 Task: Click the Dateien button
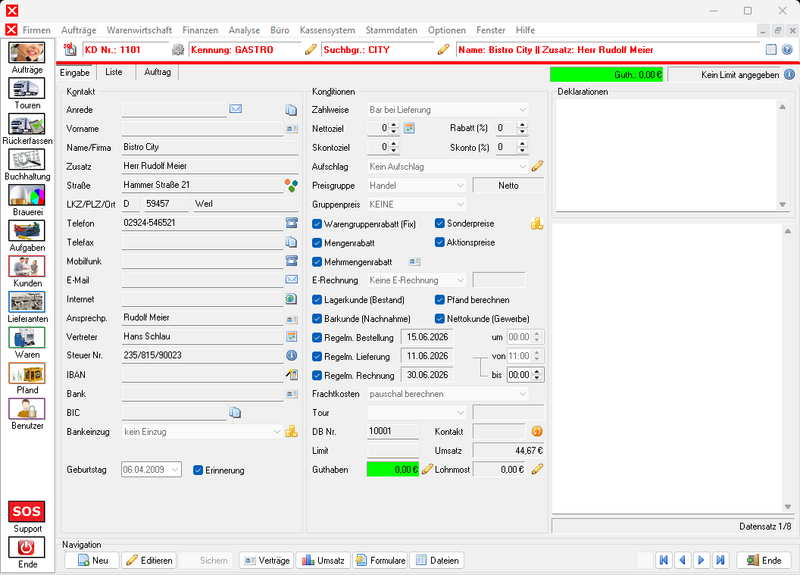437,560
